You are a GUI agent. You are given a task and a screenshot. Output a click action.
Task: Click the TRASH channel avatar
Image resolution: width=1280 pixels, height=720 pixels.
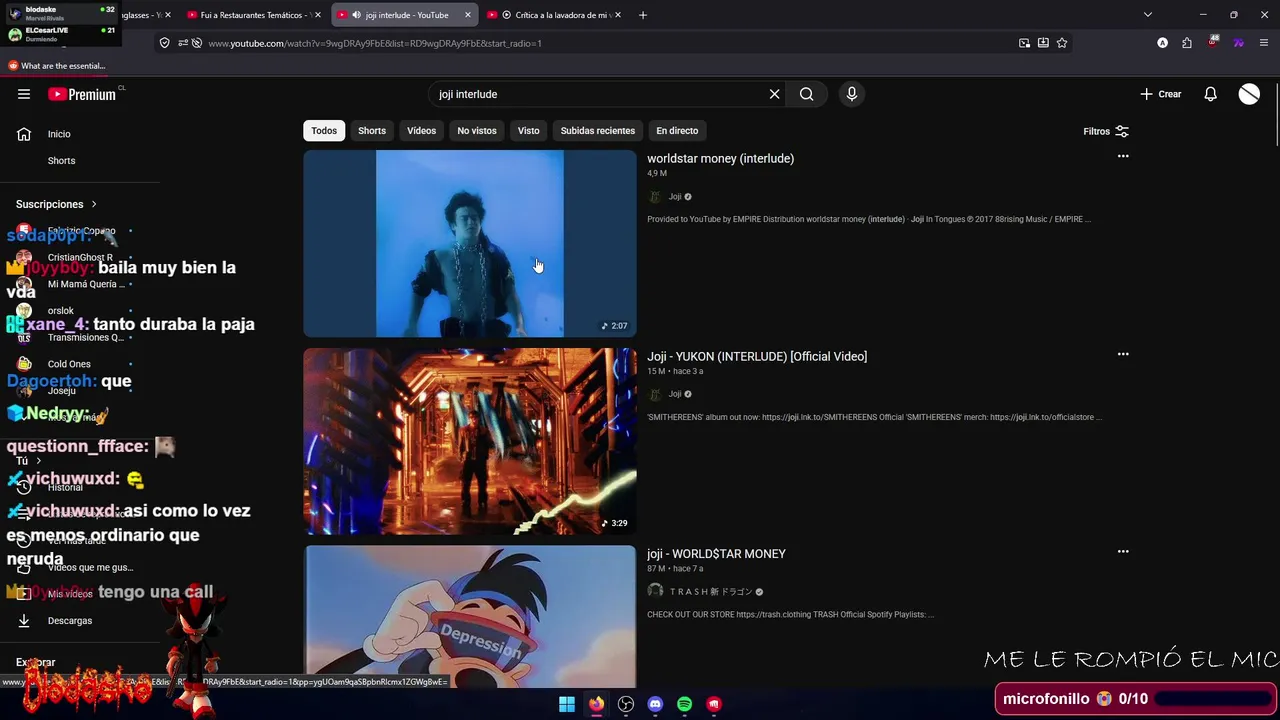click(655, 591)
